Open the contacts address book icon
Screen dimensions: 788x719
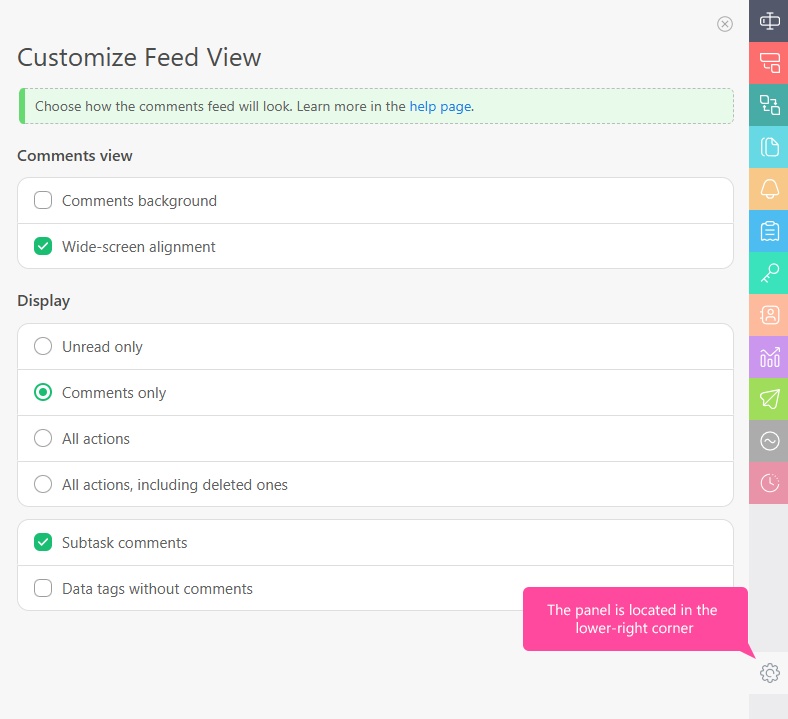tap(769, 315)
